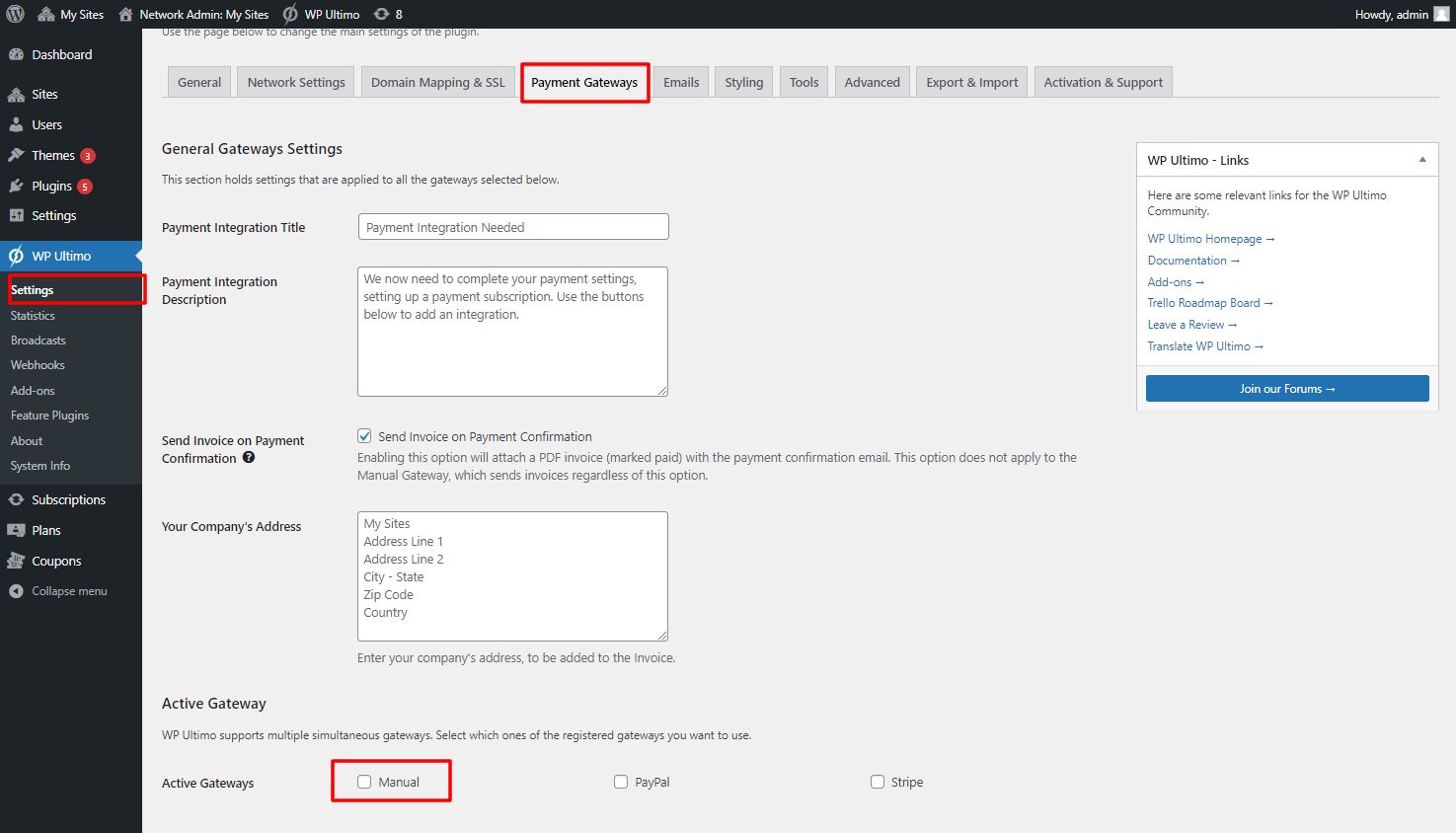
Task: Click the Coupons tag icon
Action: (16, 561)
